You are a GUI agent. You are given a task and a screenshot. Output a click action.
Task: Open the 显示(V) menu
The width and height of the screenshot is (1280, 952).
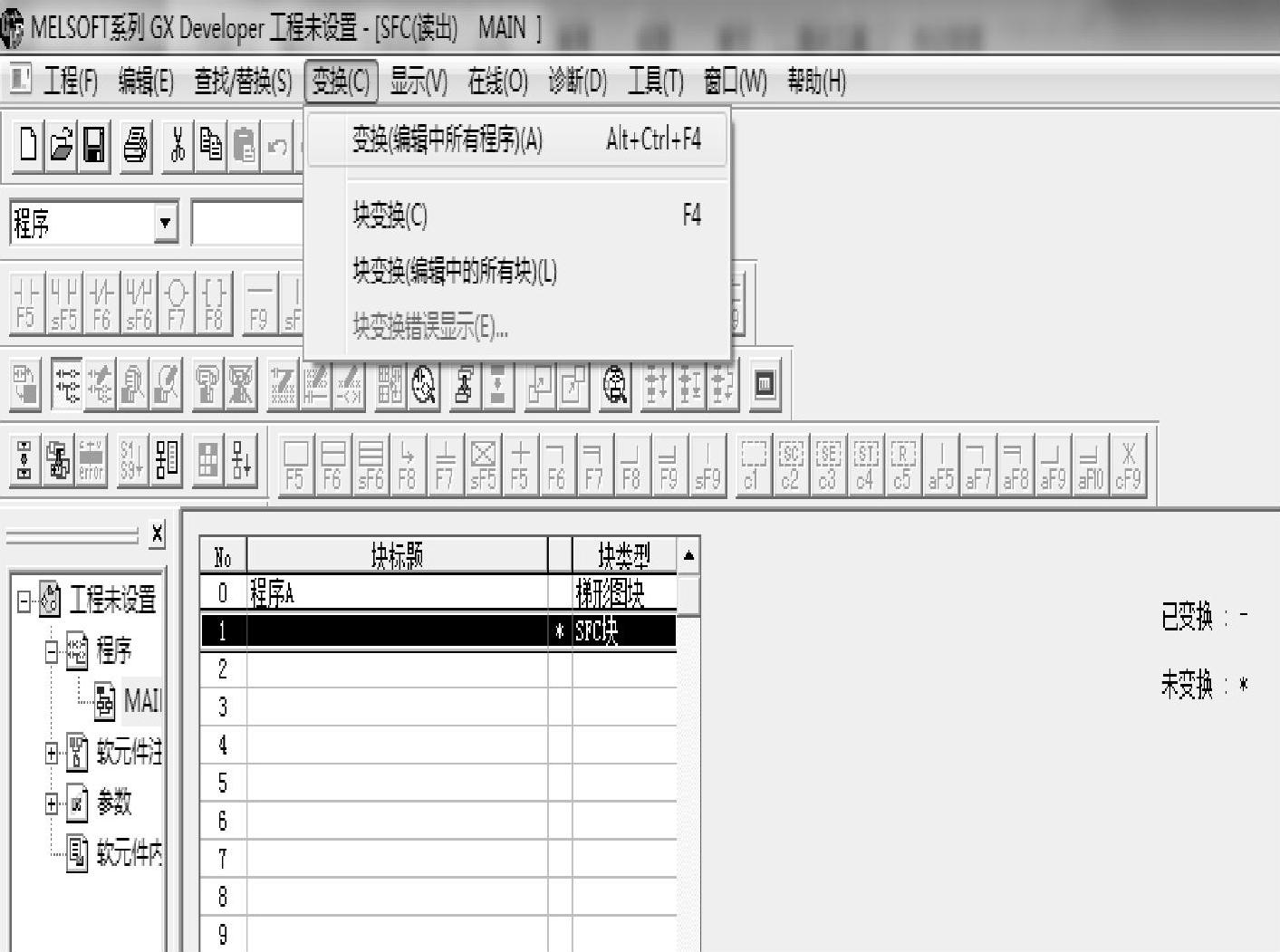pyautogui.click(x=419, y=82)
